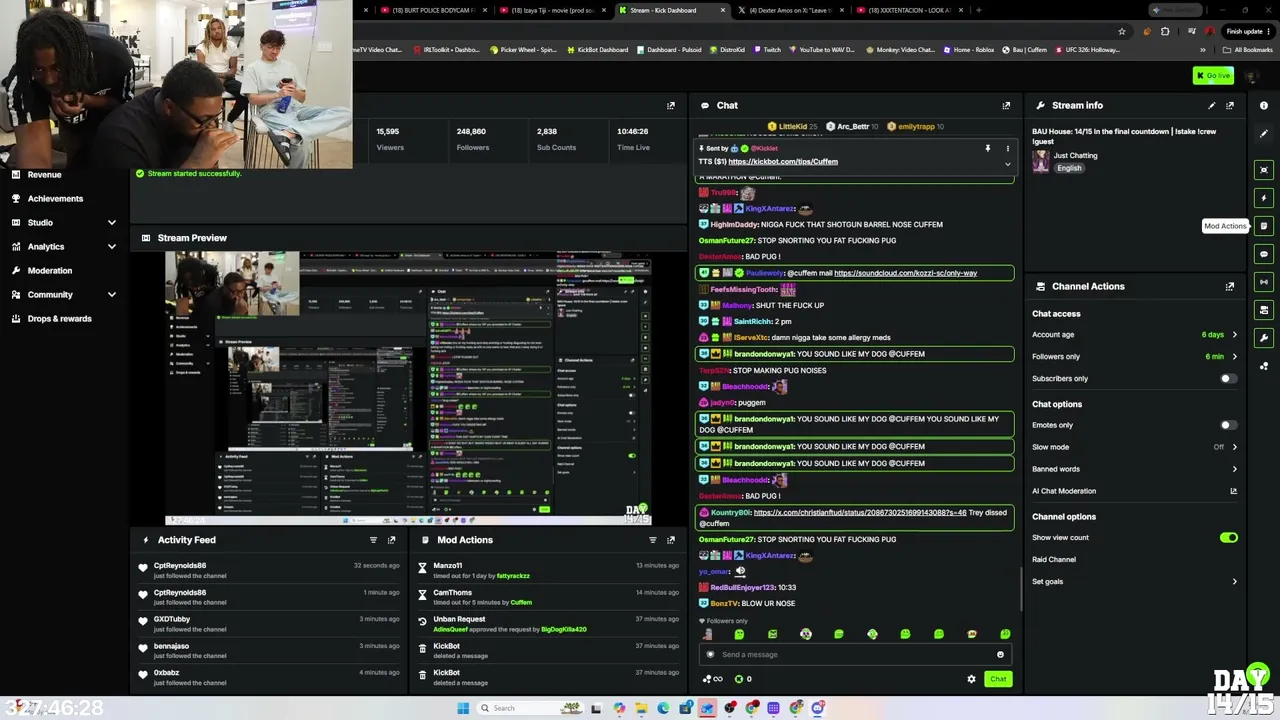Open Windows Start button on taskbar
The image size is (1280, 720).
[463, 708]
